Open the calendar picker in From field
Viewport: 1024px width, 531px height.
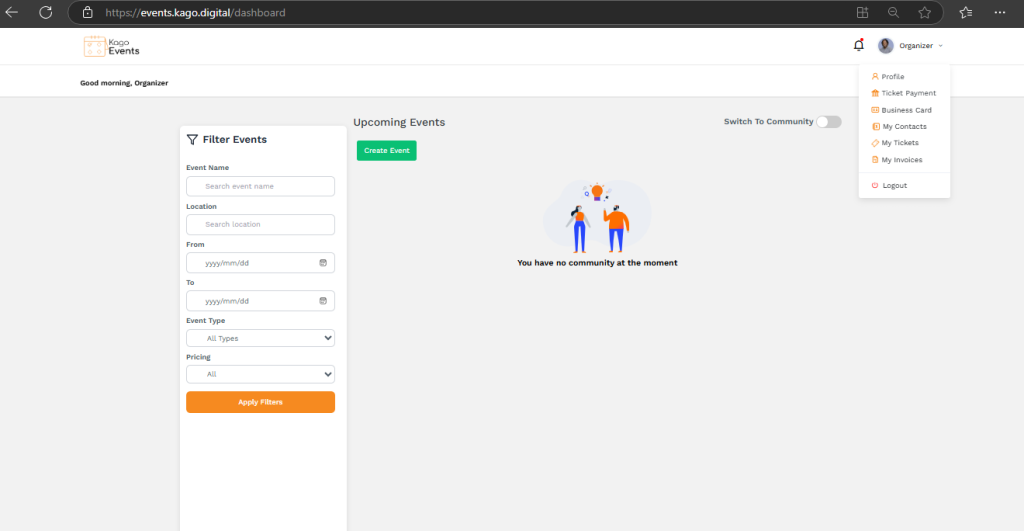coord(323,263)
